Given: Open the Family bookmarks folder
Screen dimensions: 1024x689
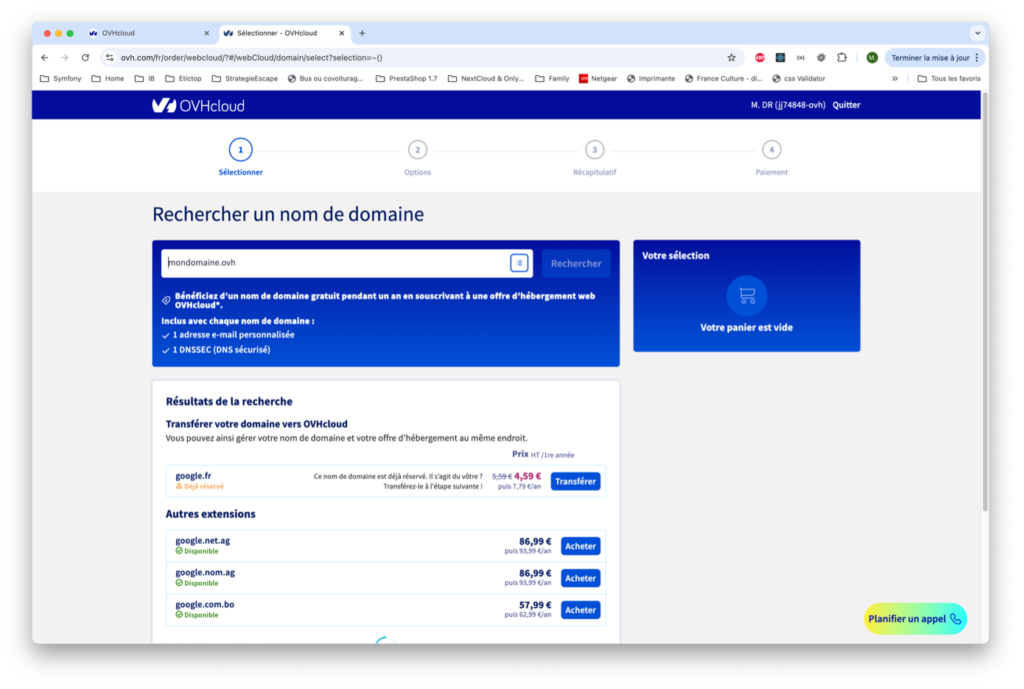Looking at the screenshot, I should pyautogui.click(x=552, y=78).
